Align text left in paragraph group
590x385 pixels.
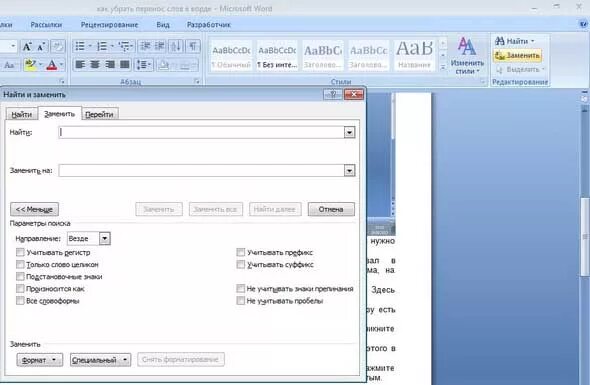point(80,65)
